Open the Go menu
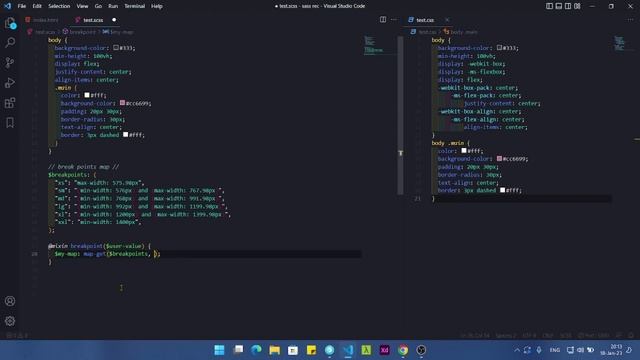Image resolution: width=640 pixels, height=360 pixels. (x=98, y=6)
